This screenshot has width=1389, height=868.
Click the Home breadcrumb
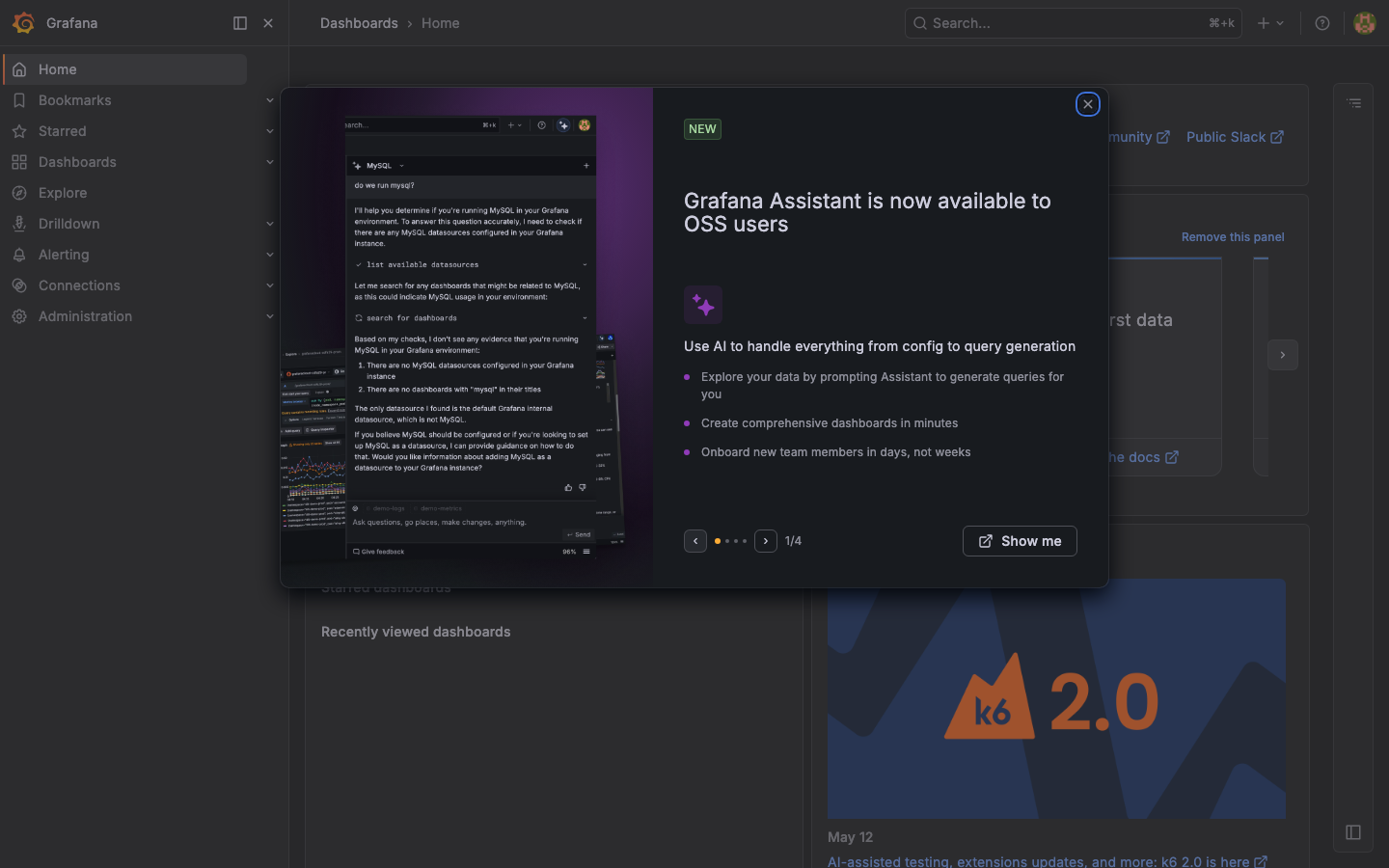click(440, 23)
